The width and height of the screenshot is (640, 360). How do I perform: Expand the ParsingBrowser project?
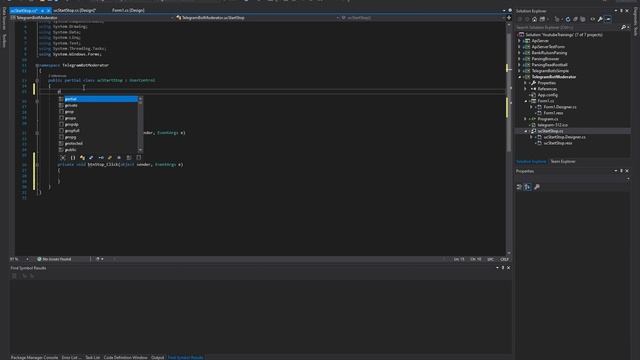[x=520, y=59]
